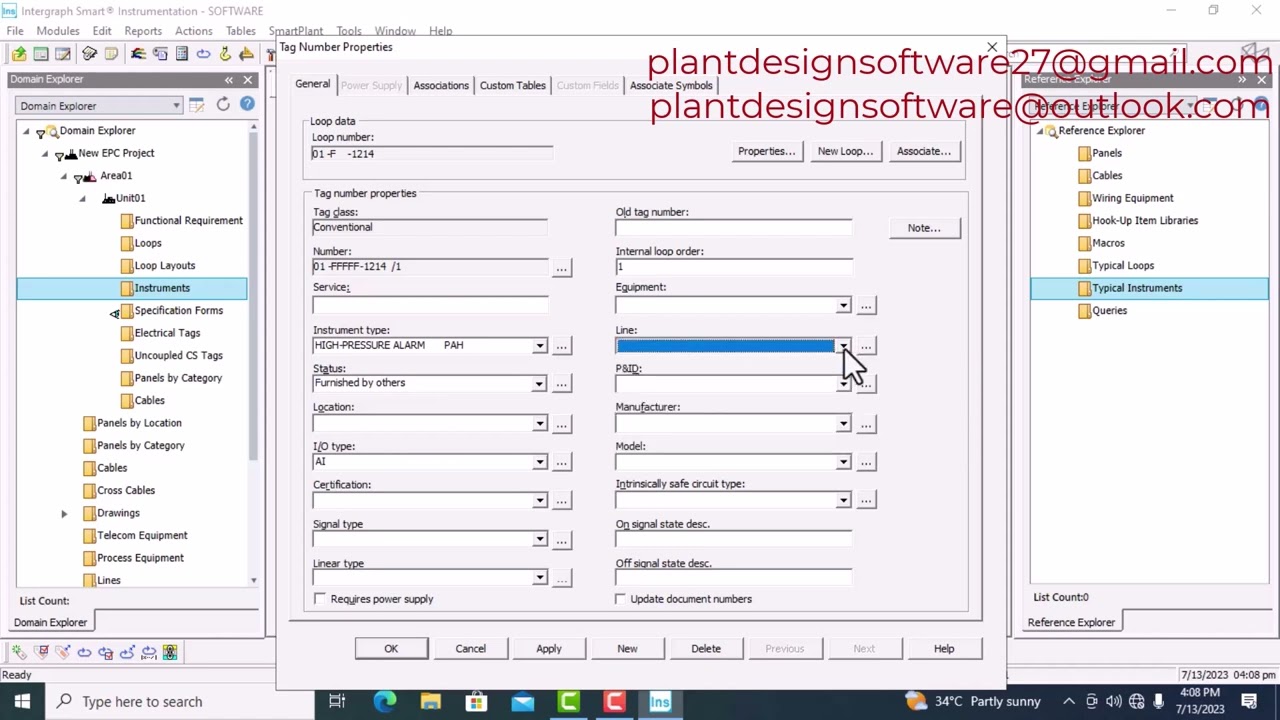The width and height of the screenshot is (1280, 720).
Task: Switch to the Custom Tables tab
Action: click(x=512, y=85)
